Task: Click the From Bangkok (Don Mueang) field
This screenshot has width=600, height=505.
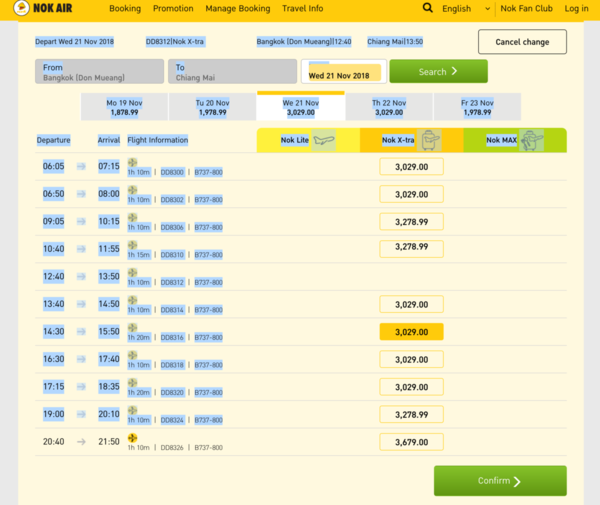Action: point(99,71)
